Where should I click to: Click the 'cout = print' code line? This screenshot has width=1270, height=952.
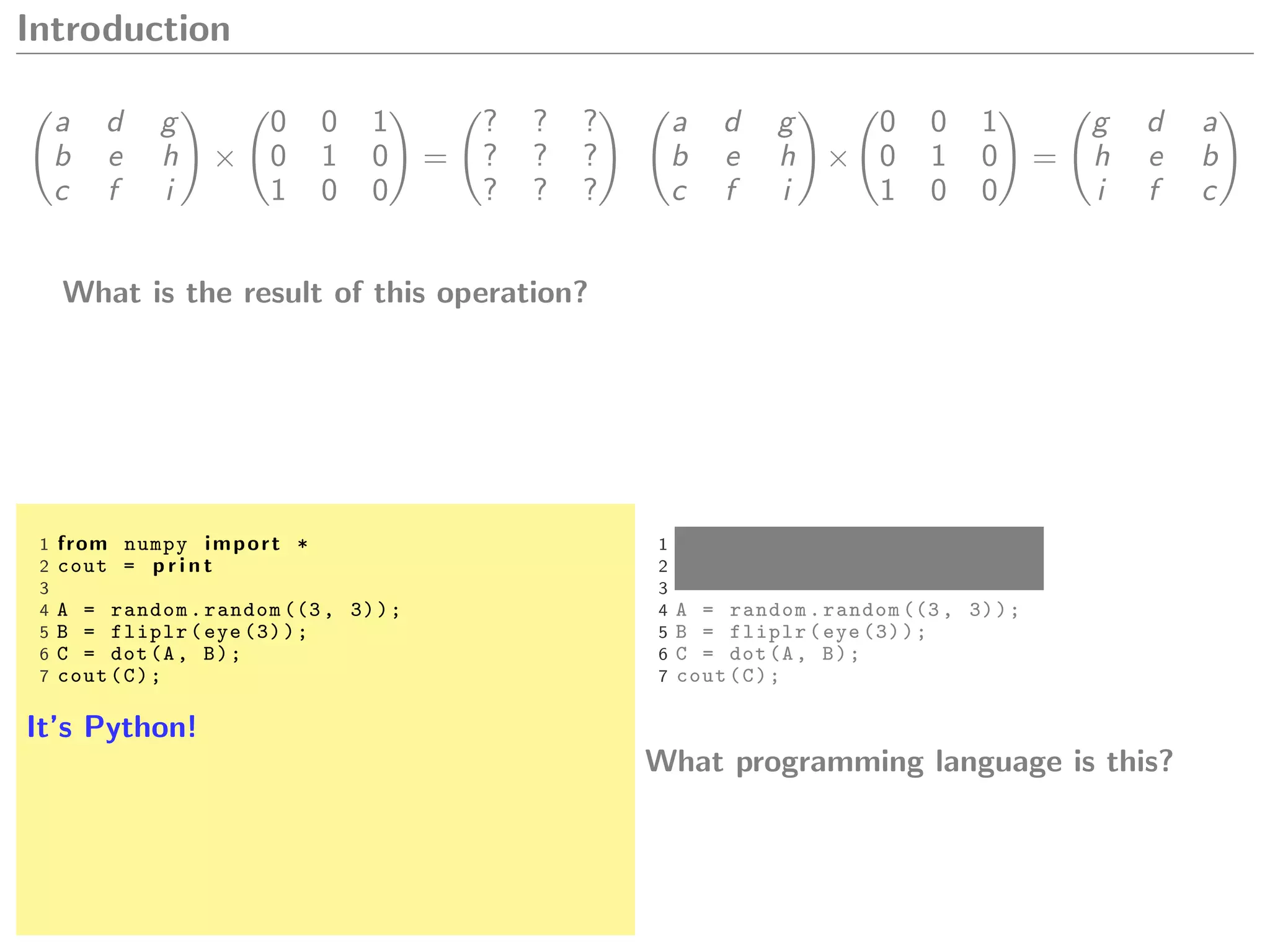pyautogui.click(x=135, y=566)
